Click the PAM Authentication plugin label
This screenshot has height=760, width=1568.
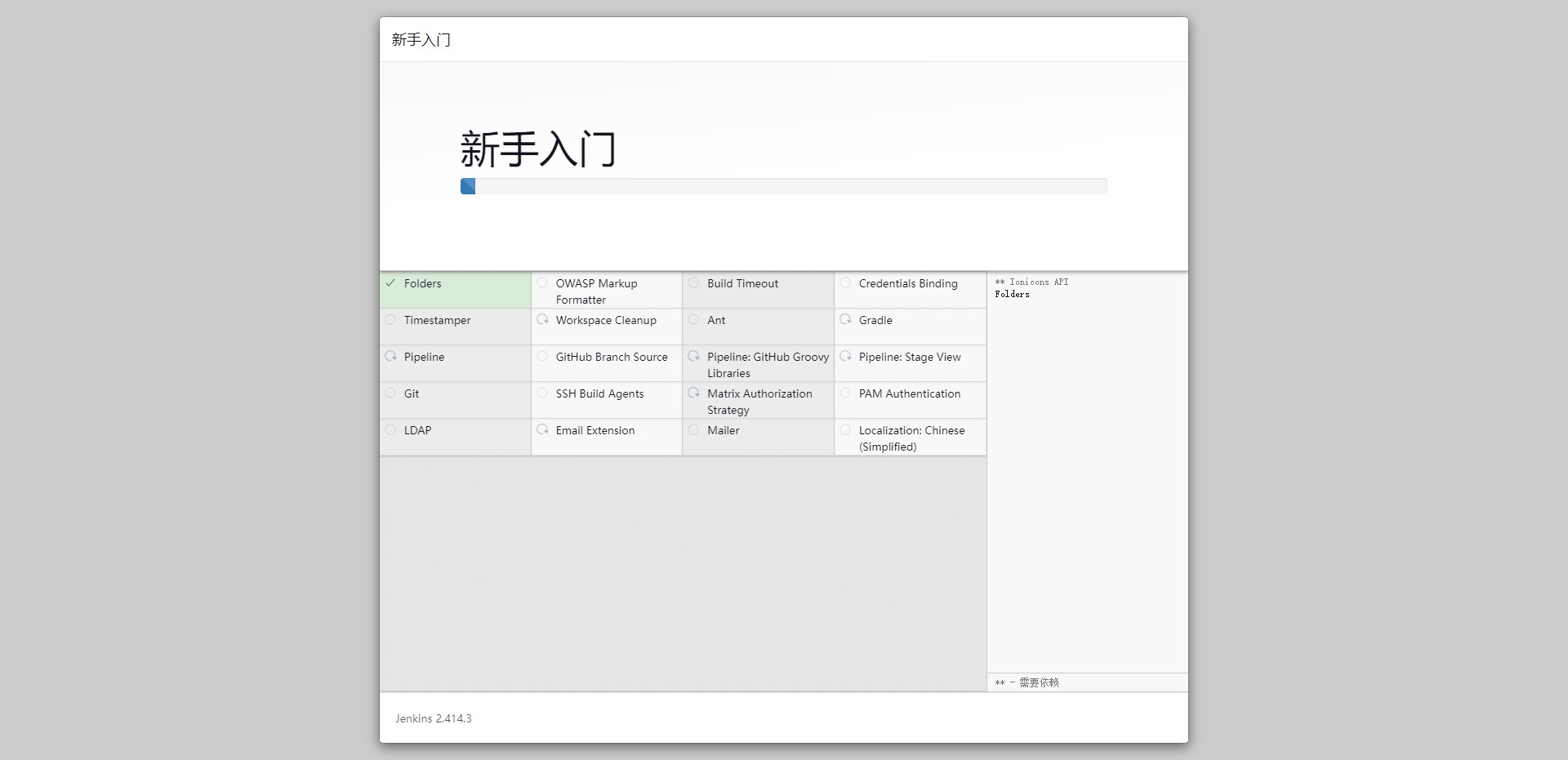[x=909, y=394]
